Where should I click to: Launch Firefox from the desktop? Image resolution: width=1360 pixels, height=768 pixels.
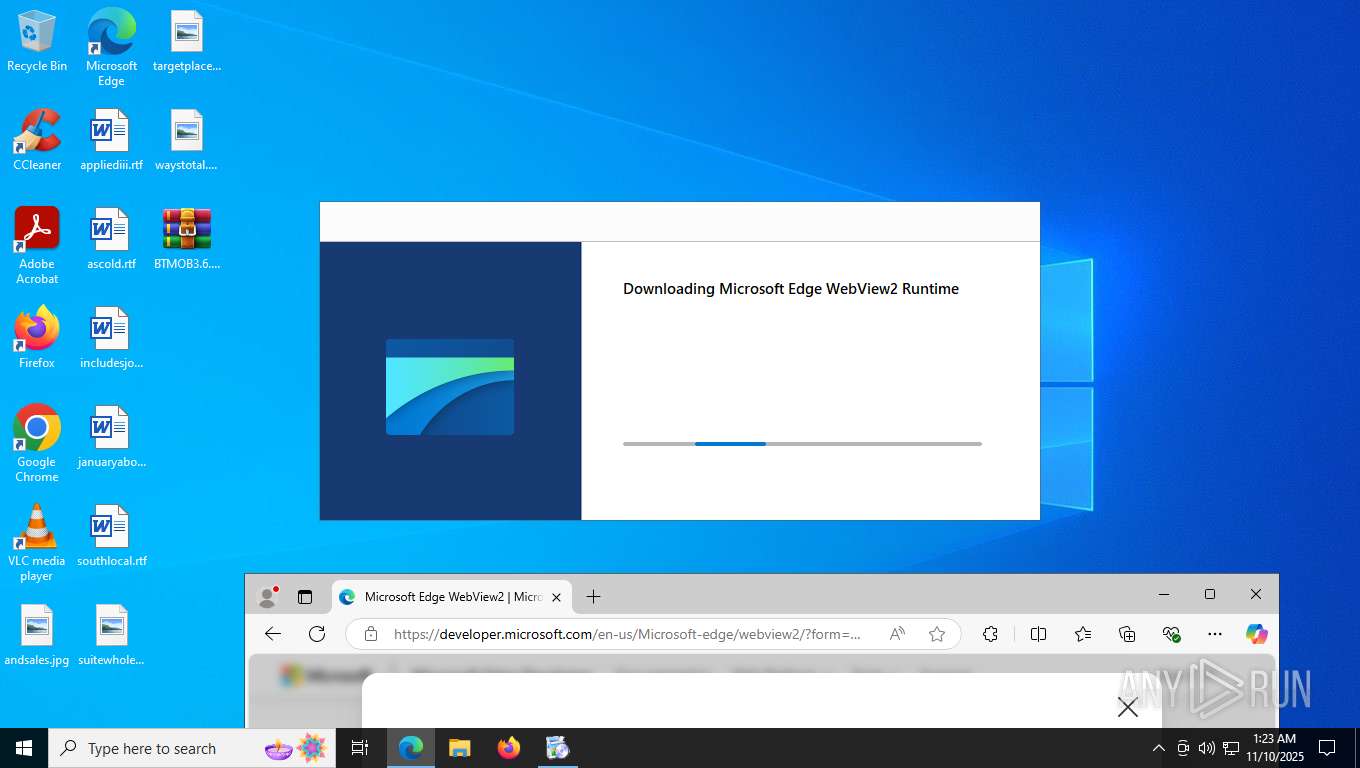point(37,338)
